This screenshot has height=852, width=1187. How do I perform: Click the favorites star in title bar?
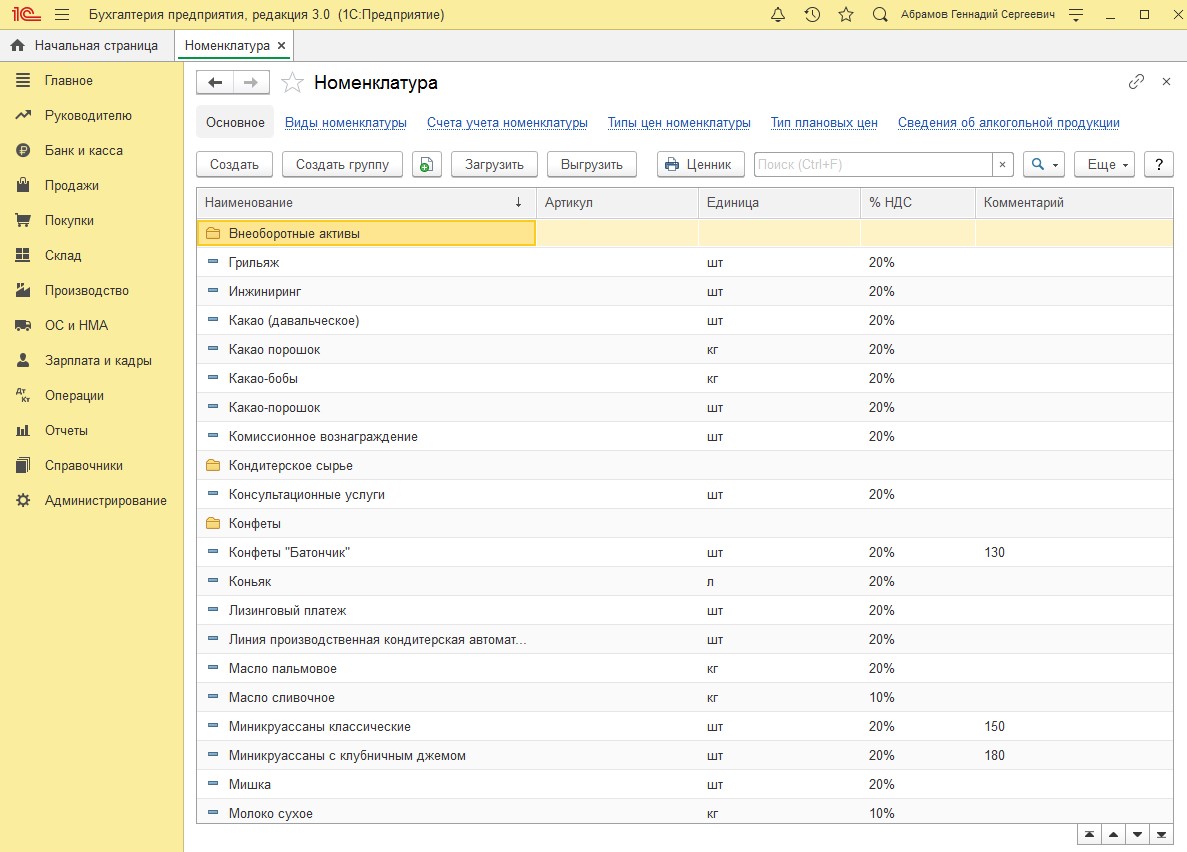(x=846, y=15)
